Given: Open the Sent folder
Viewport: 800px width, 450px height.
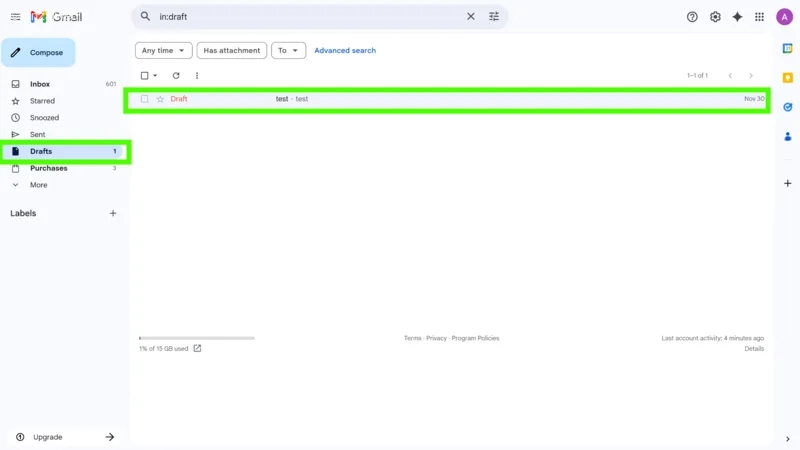Looking at the screenshot, I should click(x=37, y=134).
